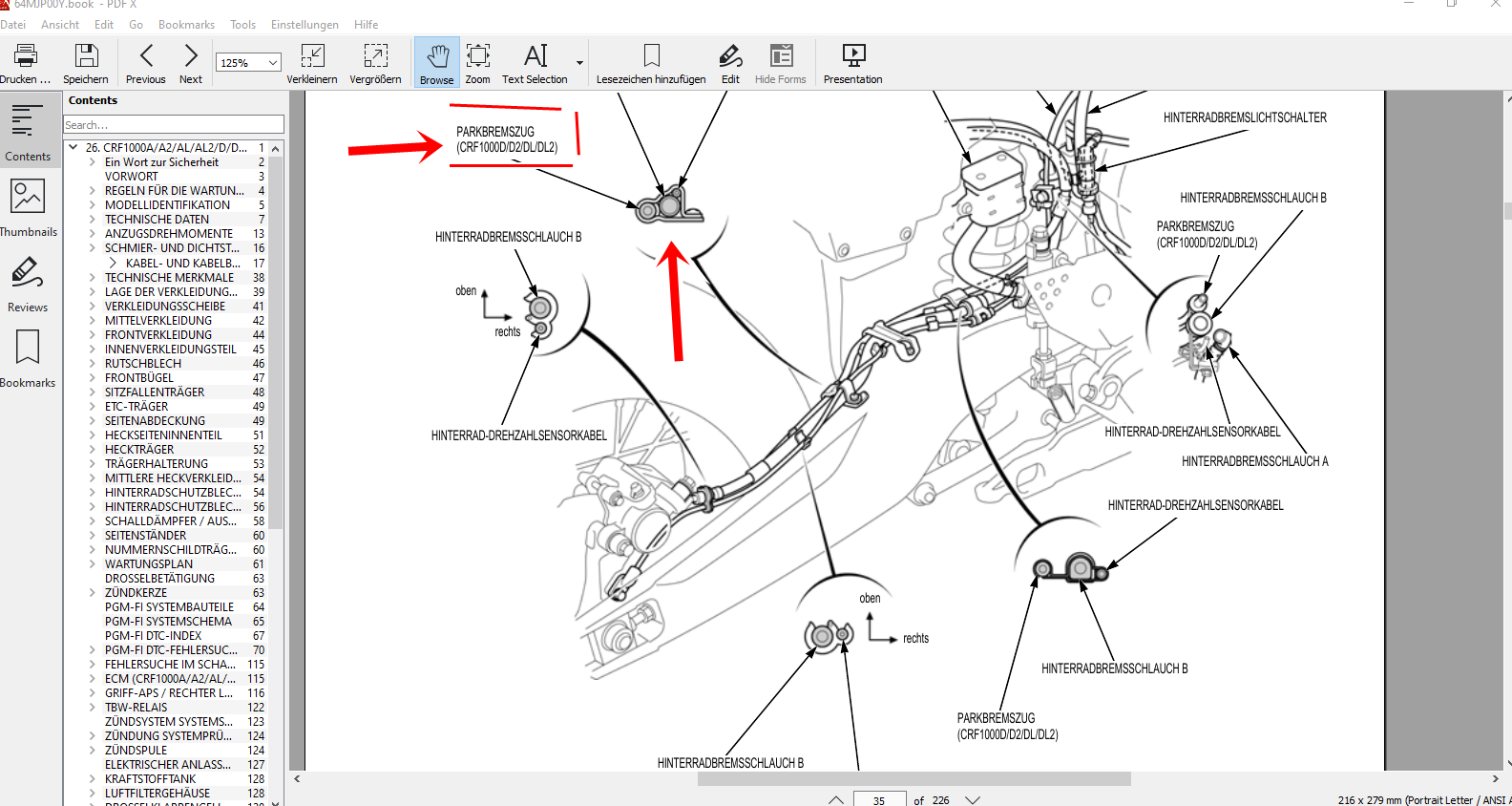
Task: Open ZÜNDKERZE chapter in contents
Action: pyautogui.click(x=136, y=593)
